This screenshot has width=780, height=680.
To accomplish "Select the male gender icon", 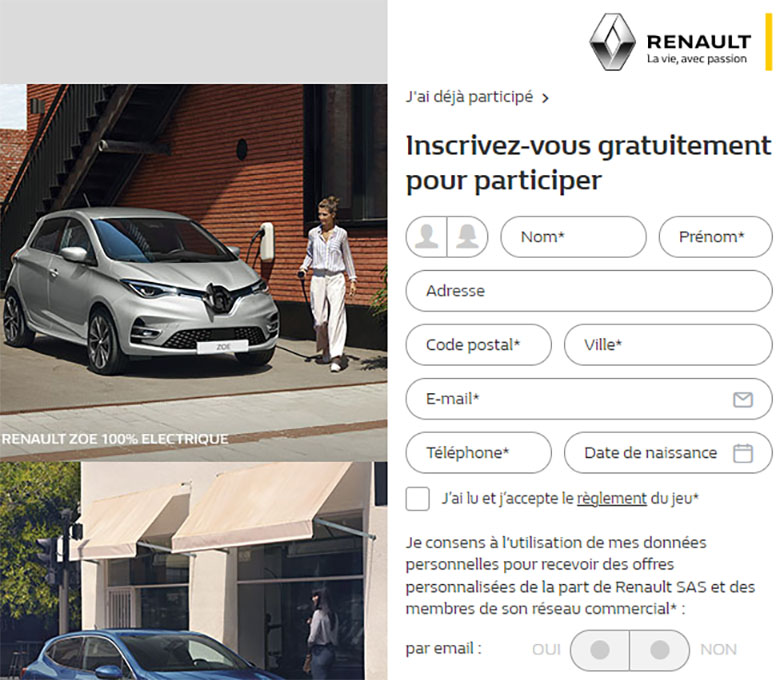I will (426, 237).
